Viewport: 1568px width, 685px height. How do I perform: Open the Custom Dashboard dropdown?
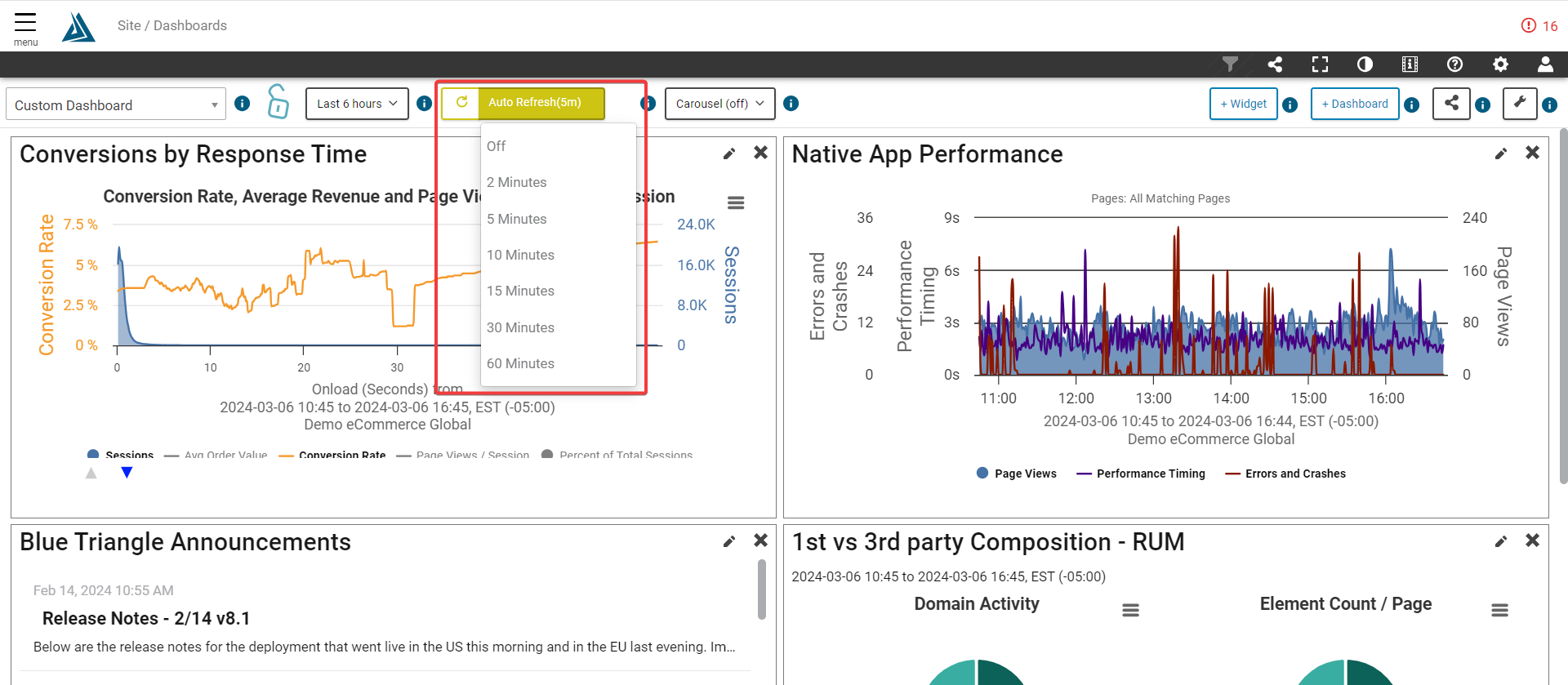click(x=116, y=105)
